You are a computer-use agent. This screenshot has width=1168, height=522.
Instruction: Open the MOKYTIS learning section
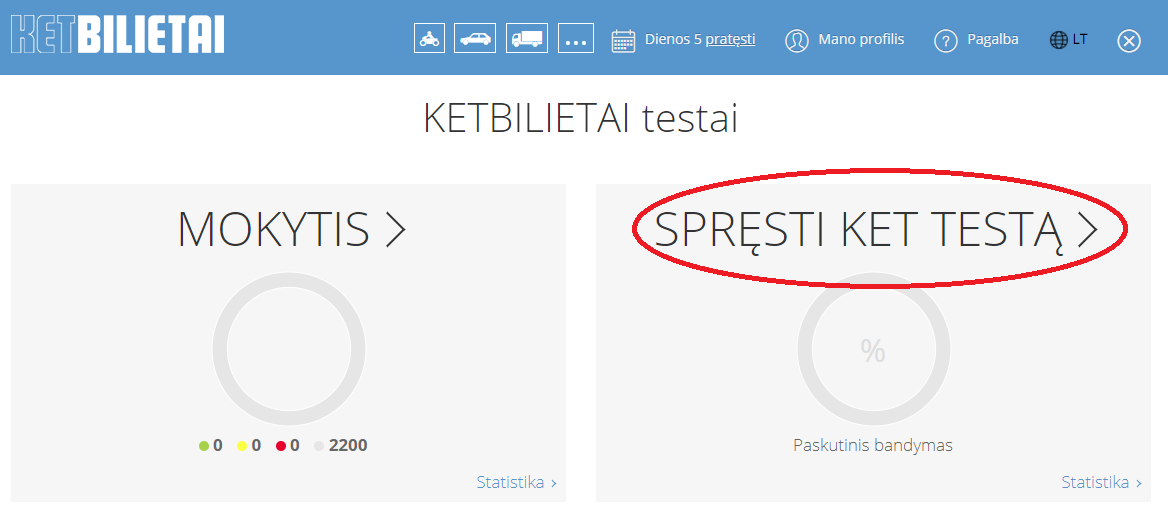click(291, 230)
